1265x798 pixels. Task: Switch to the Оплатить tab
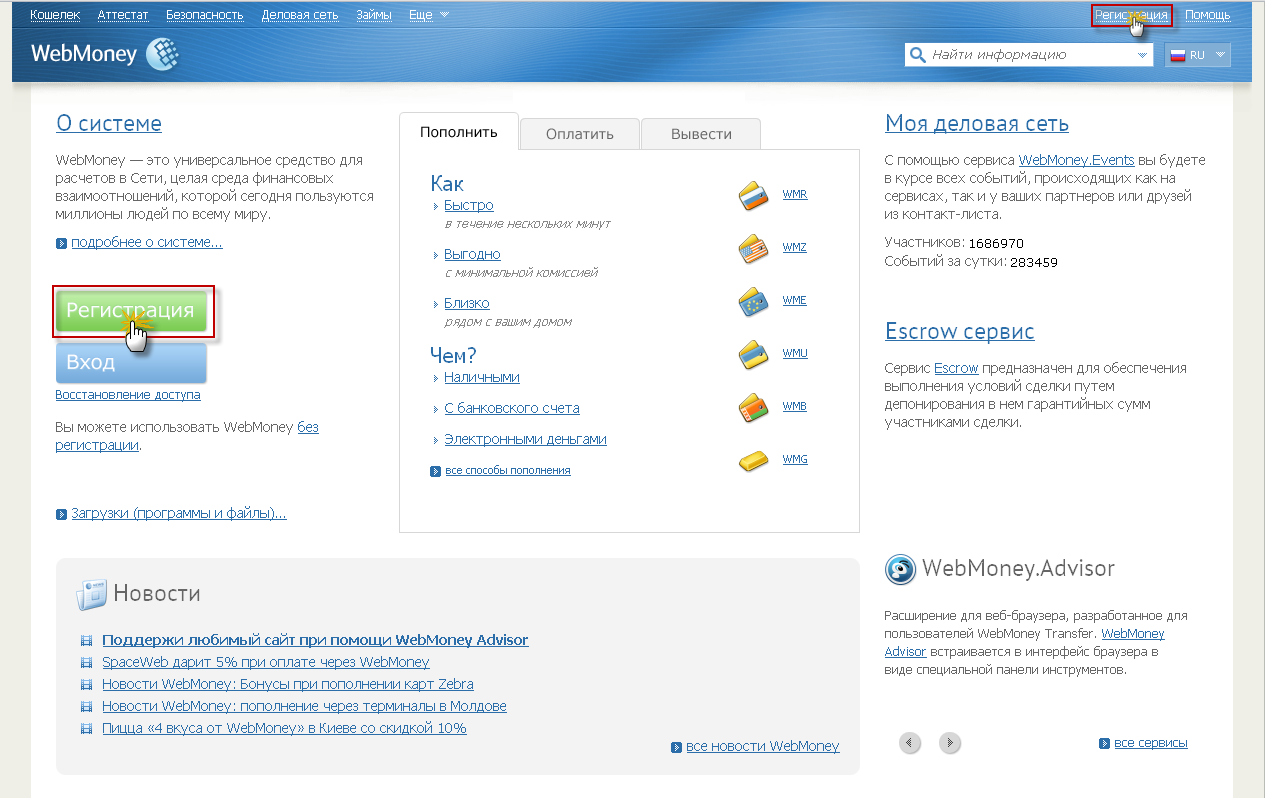tap(580, 134)
